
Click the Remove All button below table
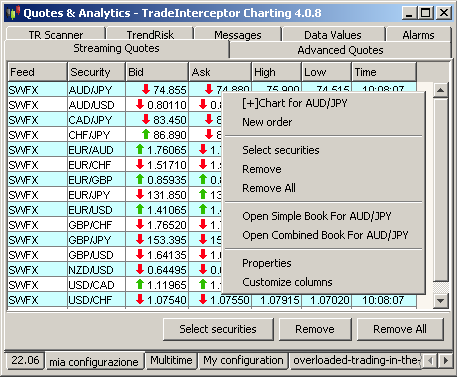(x=400, y=329)
